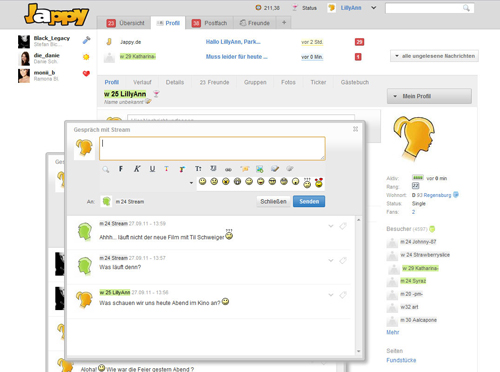Insert the questioning ??? emoticon
This screenshot has width=500, height=372.
[x=307, y=183]
